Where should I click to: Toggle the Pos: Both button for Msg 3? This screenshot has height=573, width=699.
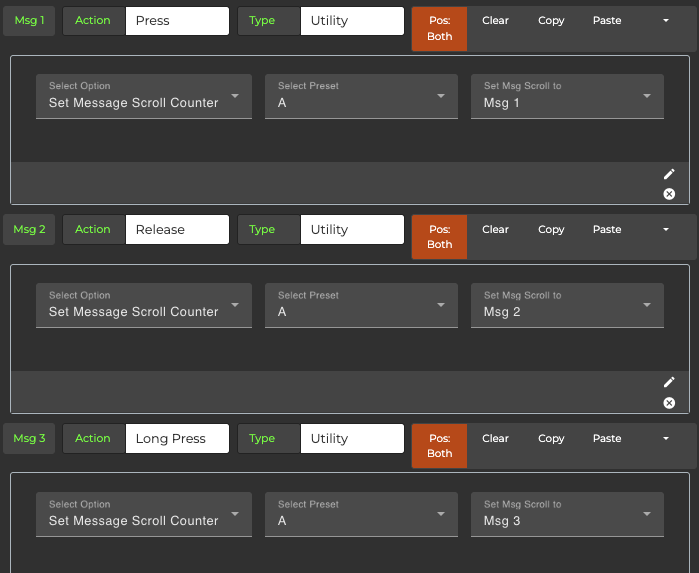pyautogui.click(x=439, y=446)
